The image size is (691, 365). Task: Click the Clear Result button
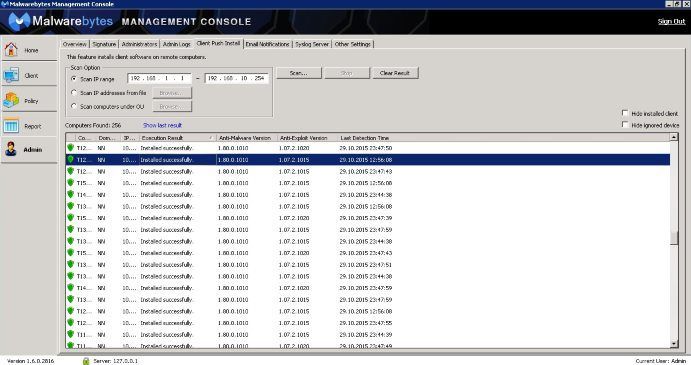pyautogui.click(x=395, y=73)
